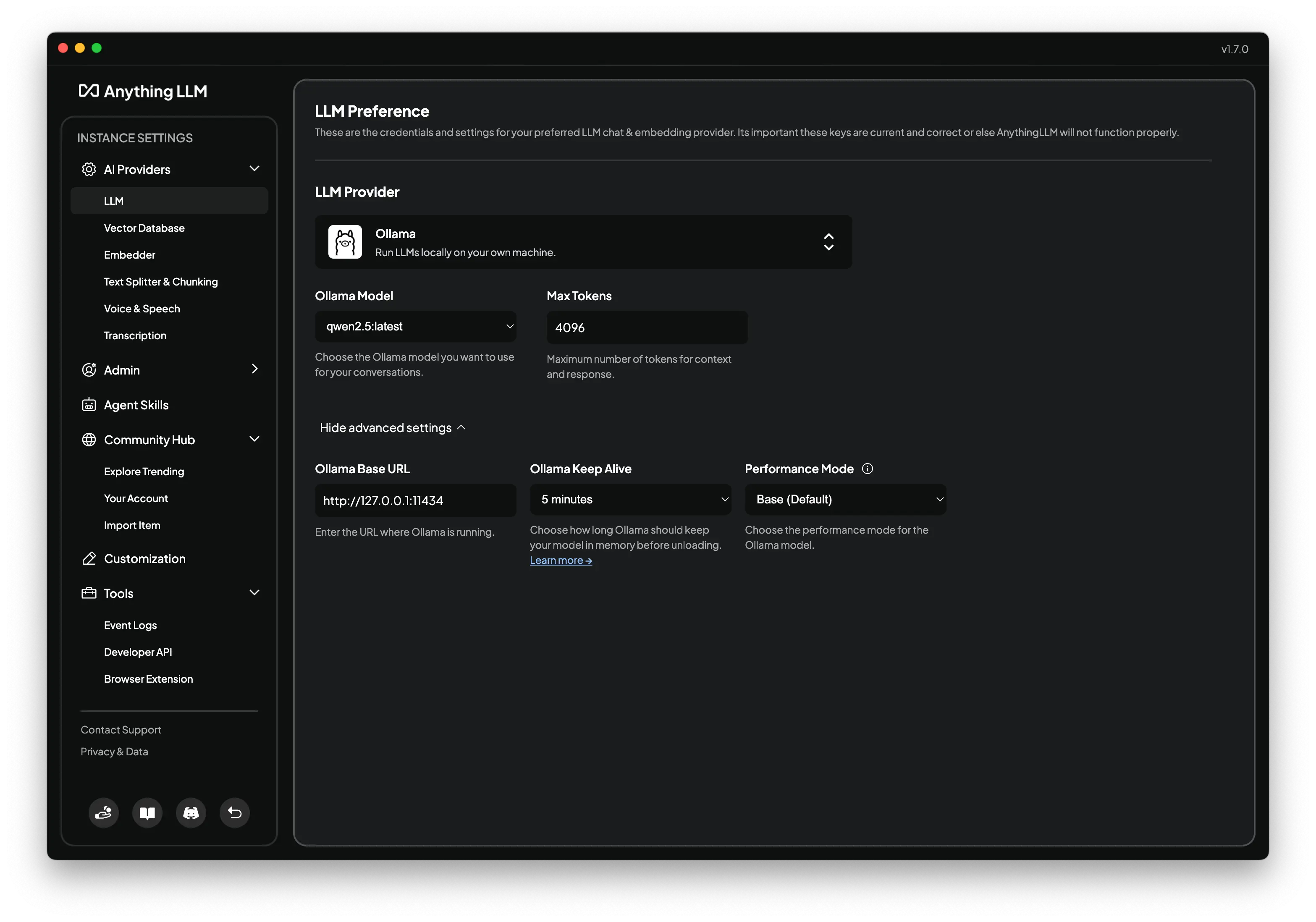Click the LLM Preference heading

point(372,111)
